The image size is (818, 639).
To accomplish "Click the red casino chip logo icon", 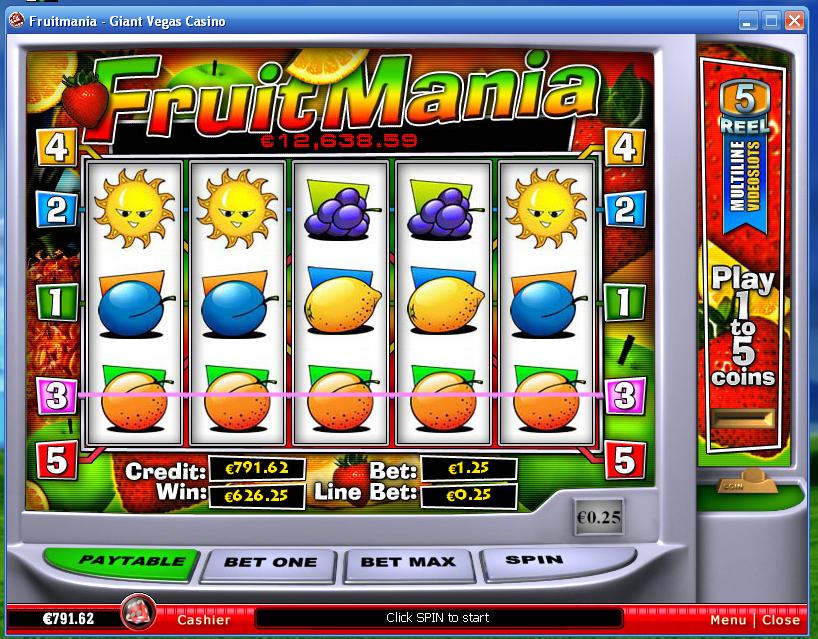I will coord(138,612).
